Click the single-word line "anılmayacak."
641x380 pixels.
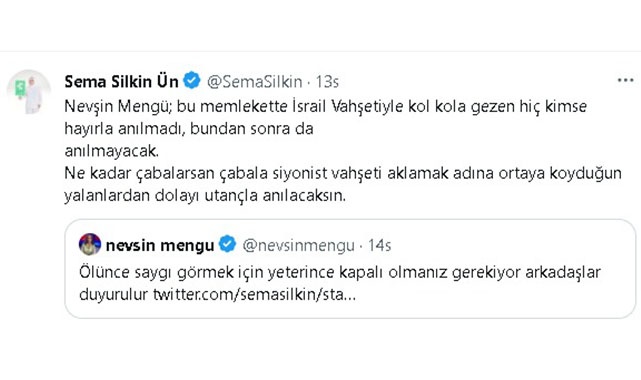pyautogui.click(x=112, y=151)
